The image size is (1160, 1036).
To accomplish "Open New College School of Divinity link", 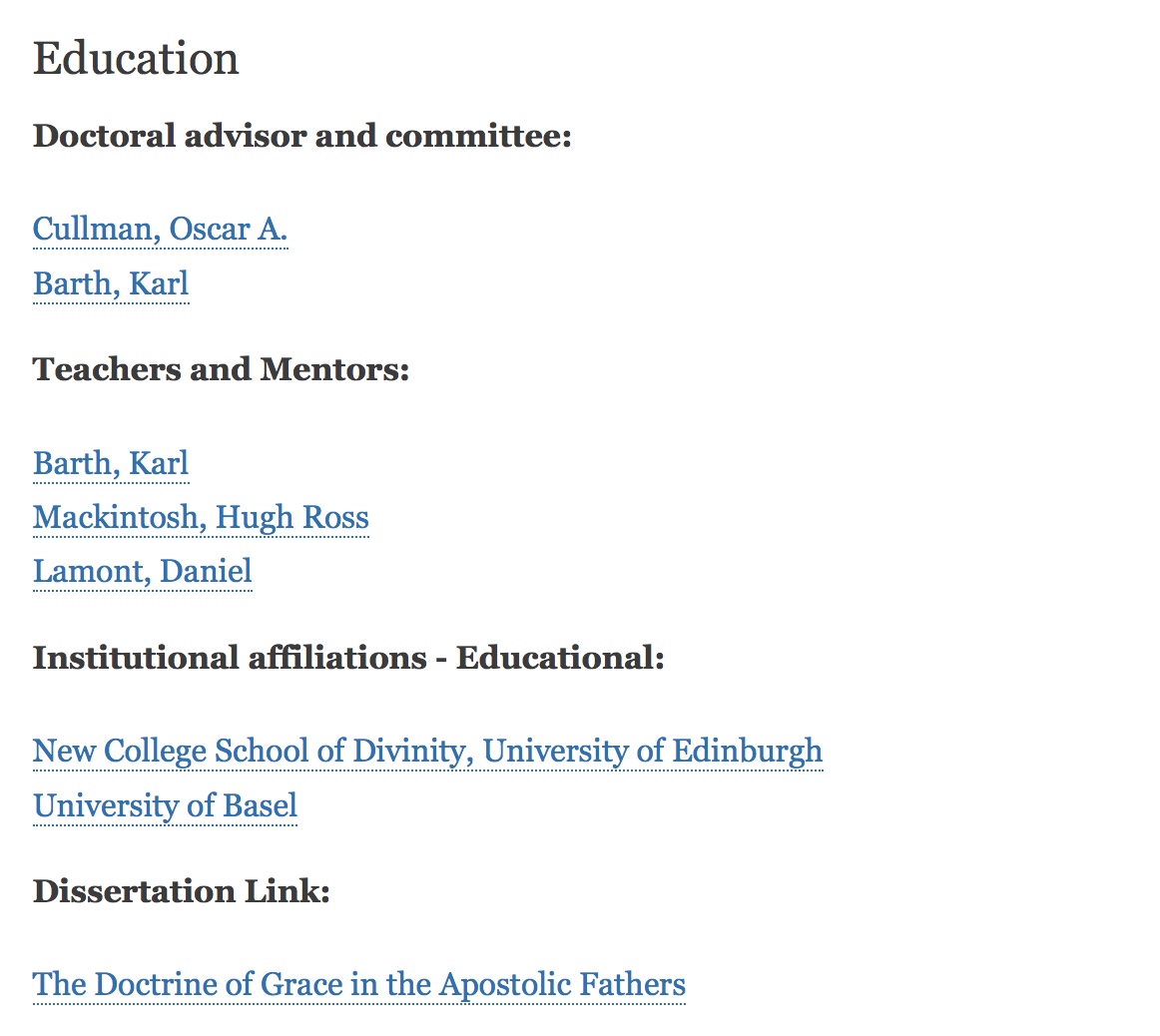I will (x=427, y=752).
